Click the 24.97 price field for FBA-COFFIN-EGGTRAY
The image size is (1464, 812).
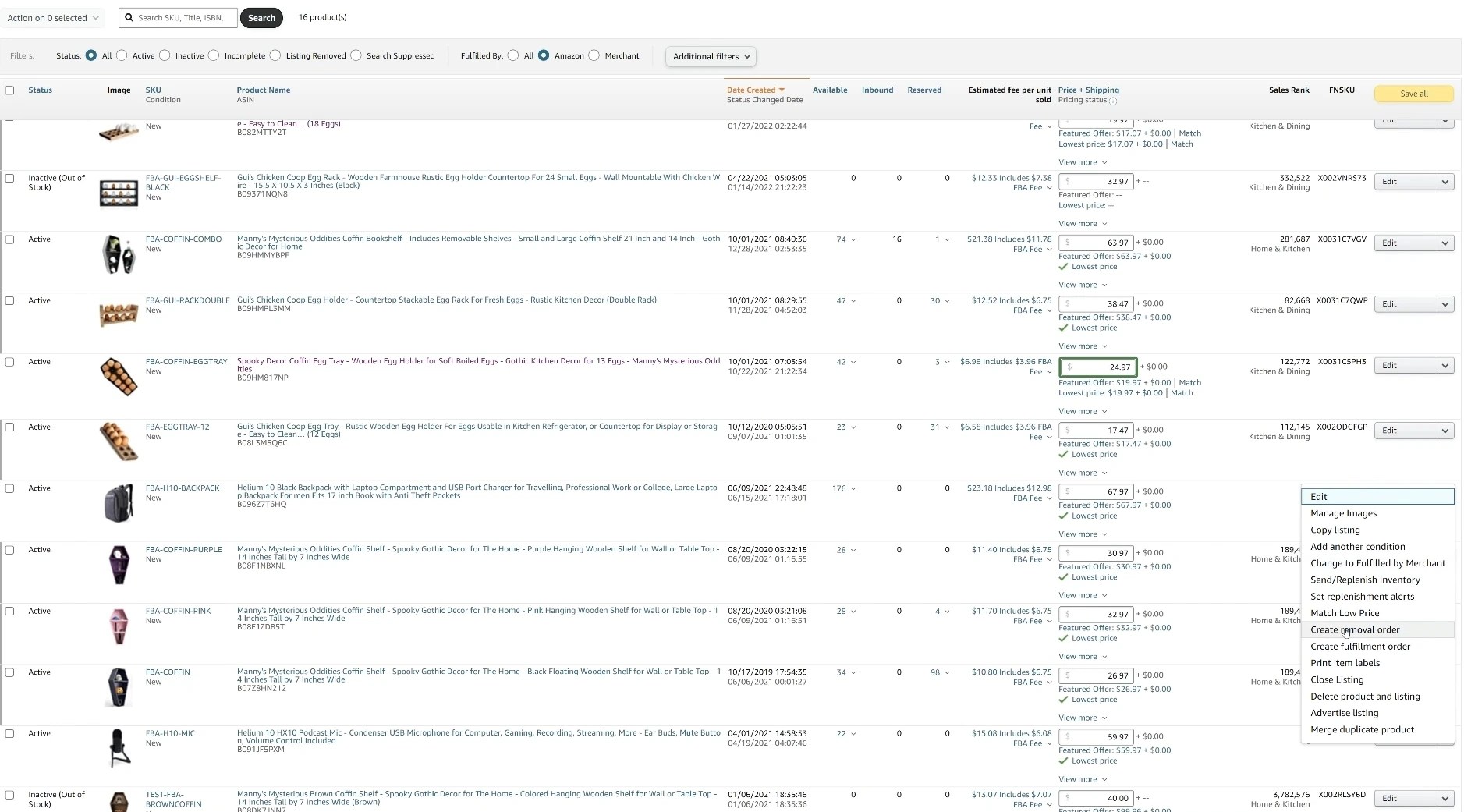tap(1097, 367)
